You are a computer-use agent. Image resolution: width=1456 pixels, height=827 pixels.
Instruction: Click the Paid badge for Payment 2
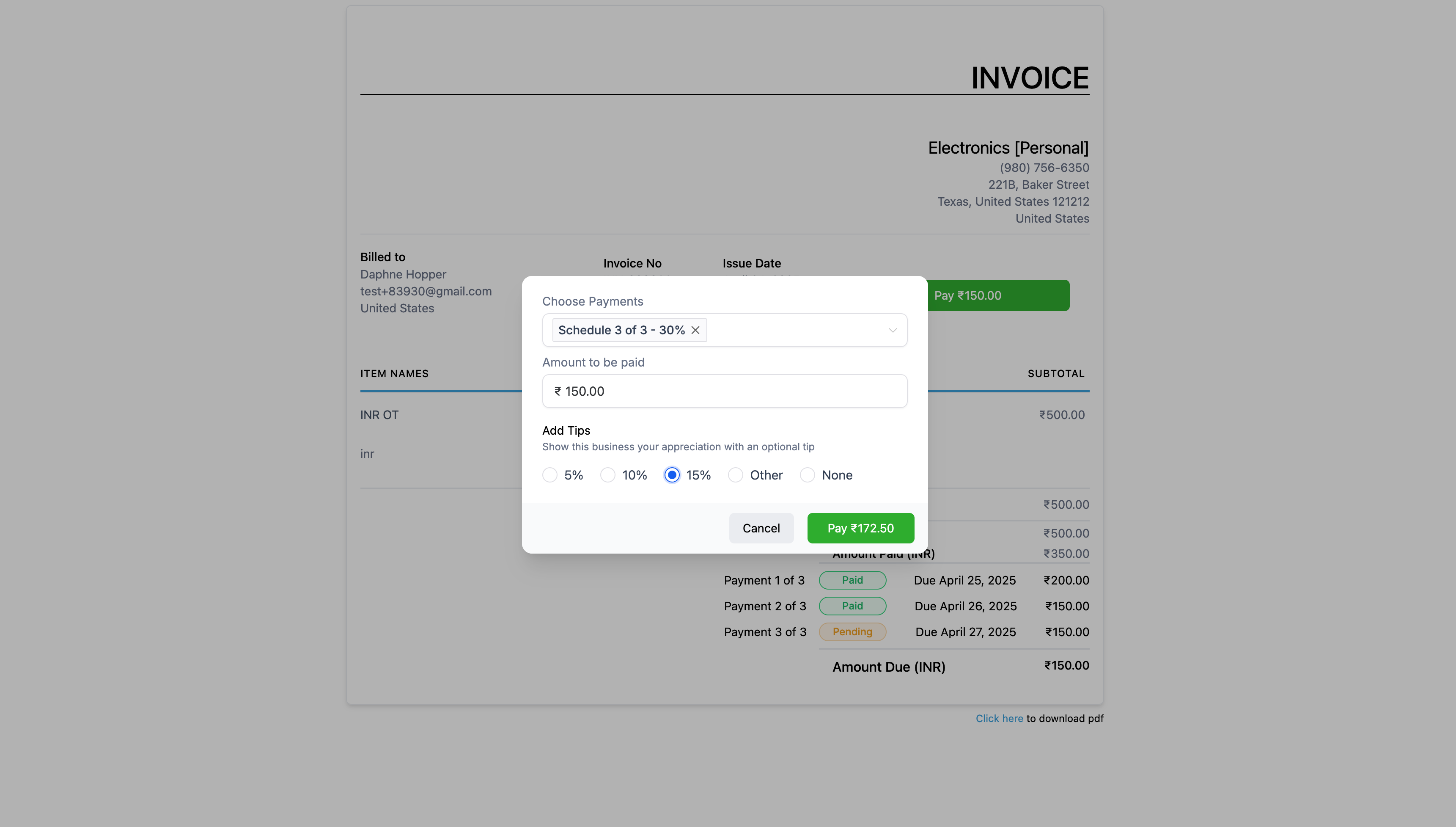point(852,606)
